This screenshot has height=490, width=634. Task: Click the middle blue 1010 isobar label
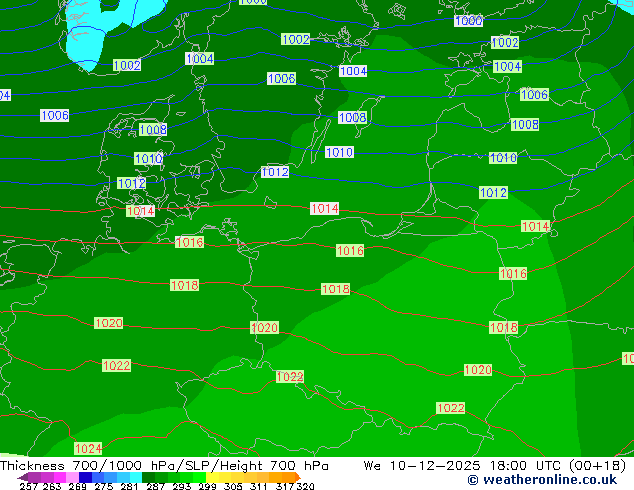(x=340, y=152)
